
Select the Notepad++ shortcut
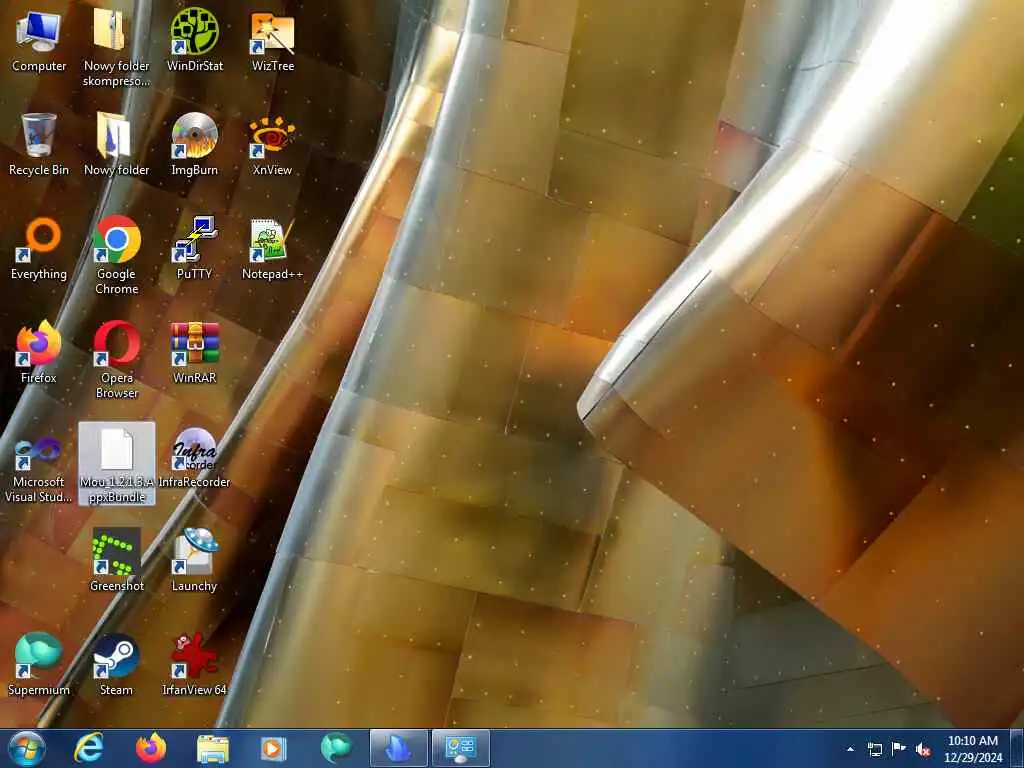pos(272,249)
